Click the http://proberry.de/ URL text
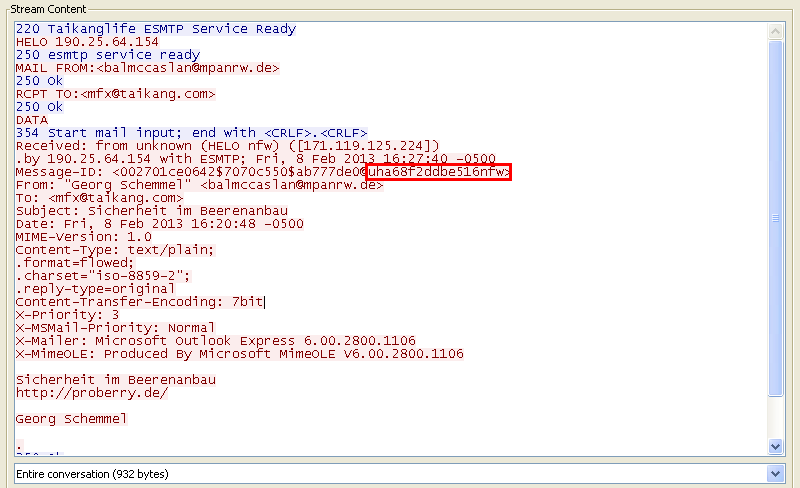The height and width of the screenshot is (488, 800). tap(92, 393)
